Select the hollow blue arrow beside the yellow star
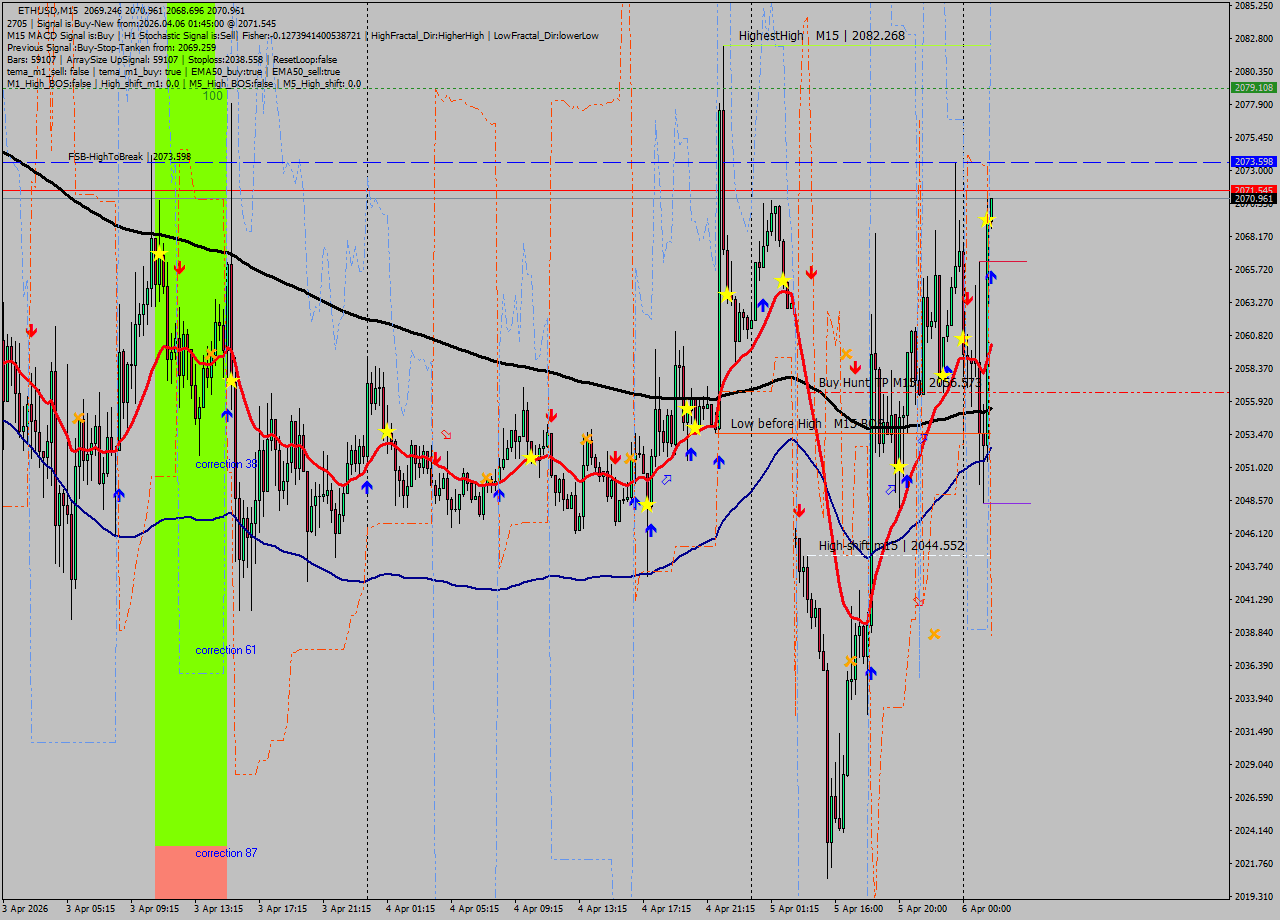The width and height of the screenshot is (1280, 920). click(889, 488)
